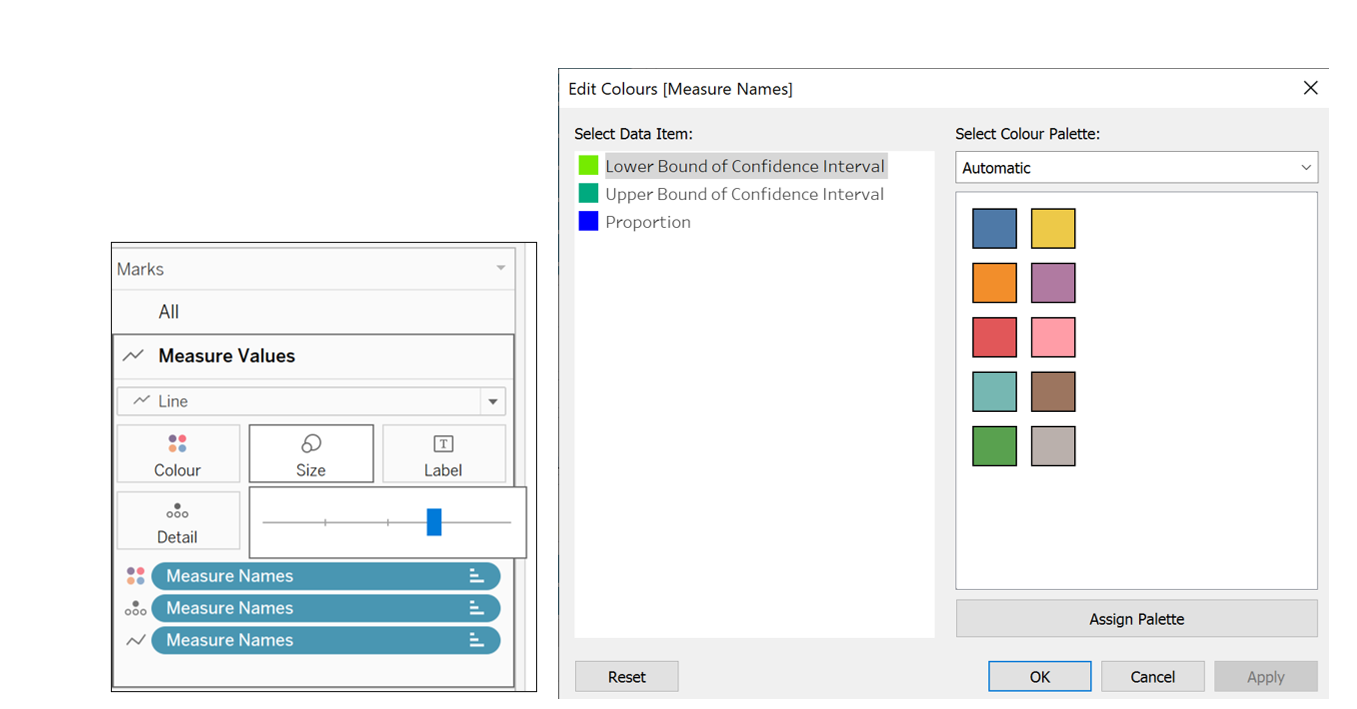Click the blue size slider handle
The image size is (1357, 709).
click(x=434, y=522)
